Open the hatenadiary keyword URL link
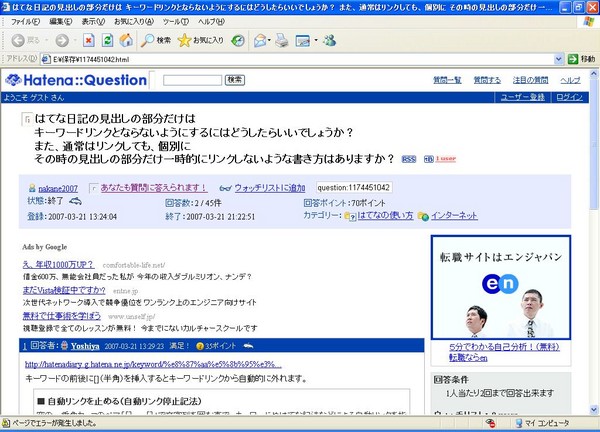The image size is (600, 432). pos(153,364)
